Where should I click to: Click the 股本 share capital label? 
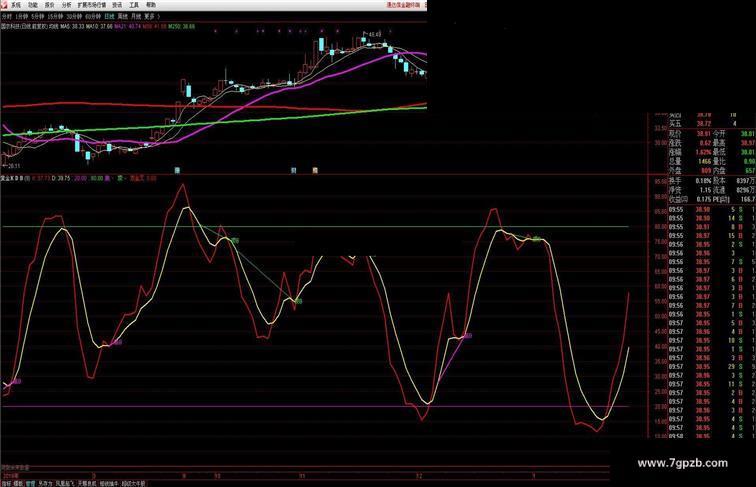point(719,181)
